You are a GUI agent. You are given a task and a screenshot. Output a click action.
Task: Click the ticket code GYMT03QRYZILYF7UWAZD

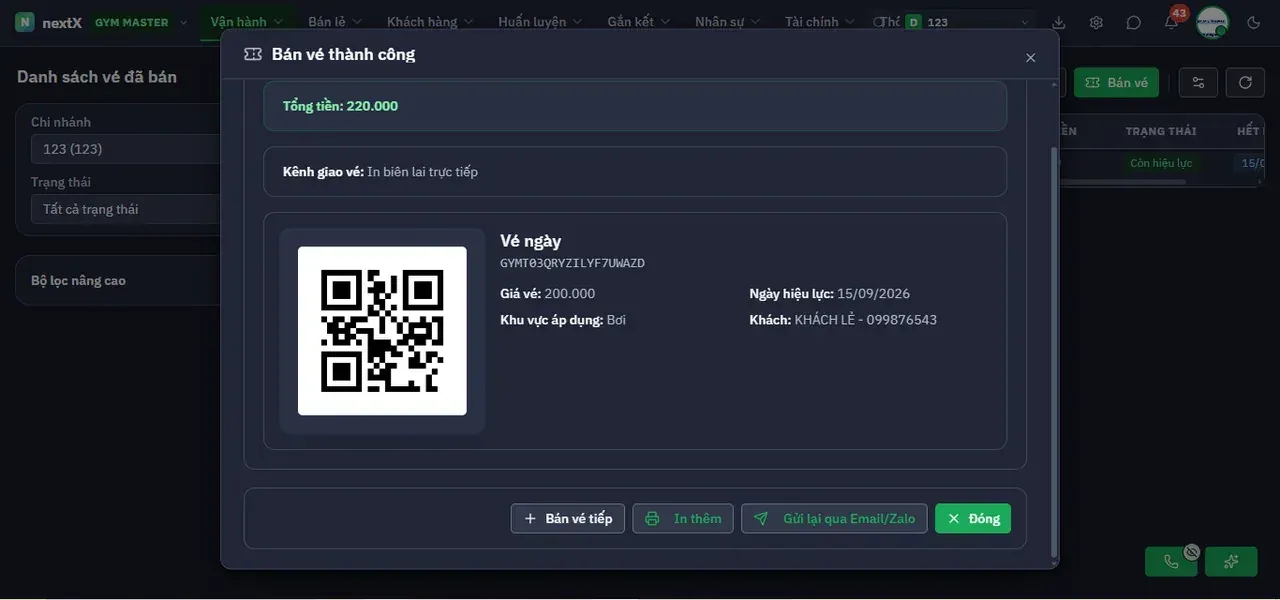[572, 263]
